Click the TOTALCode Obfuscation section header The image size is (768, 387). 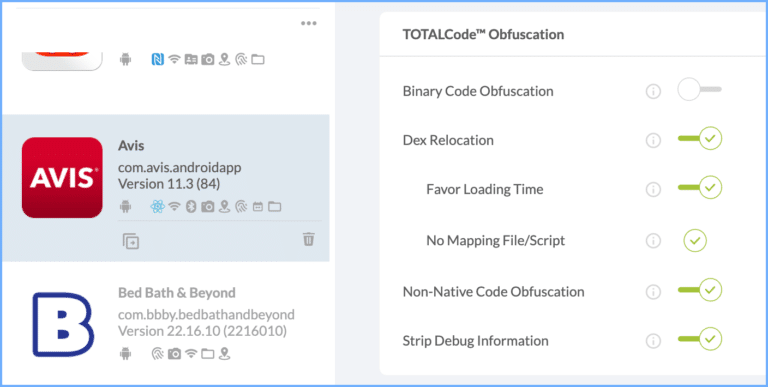(483, 35)
